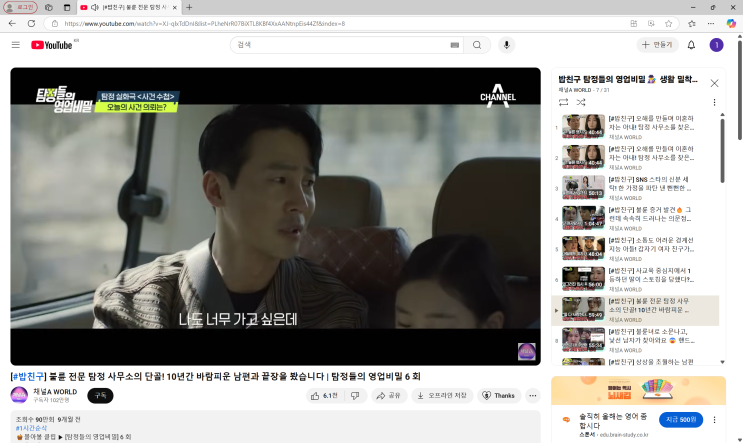This screenshot has width=743, height=443.
Task: Open playlist item 3 SNS 스타의 신분
Action: (635, 188)
